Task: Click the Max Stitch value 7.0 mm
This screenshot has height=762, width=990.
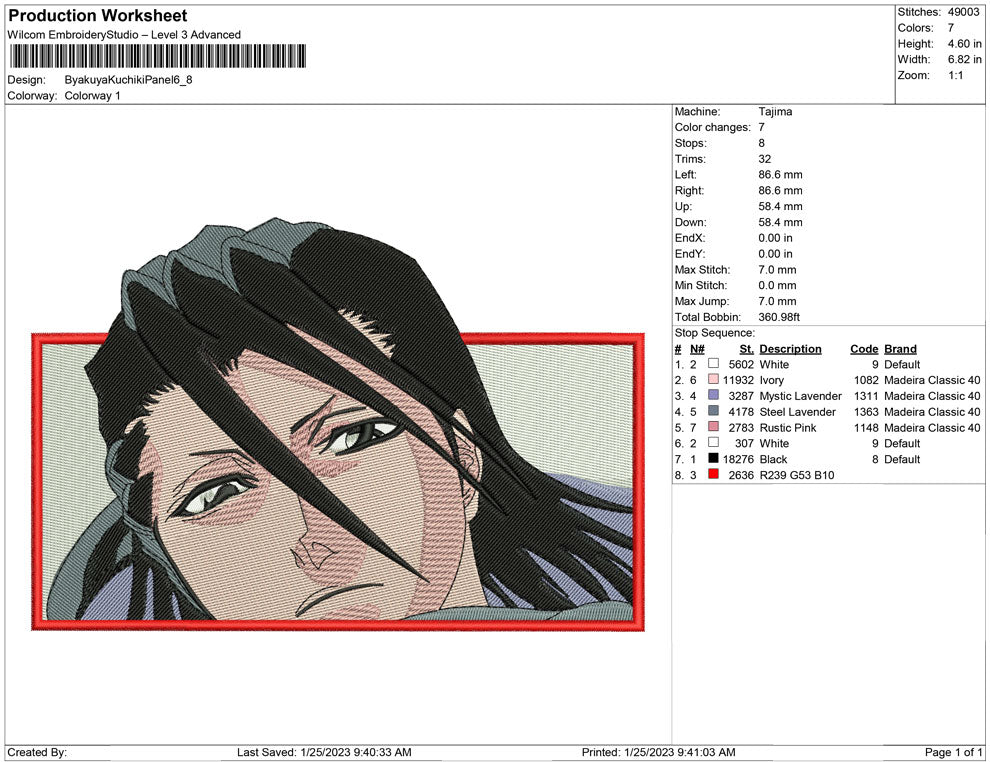Action: [x=777, y=270]
